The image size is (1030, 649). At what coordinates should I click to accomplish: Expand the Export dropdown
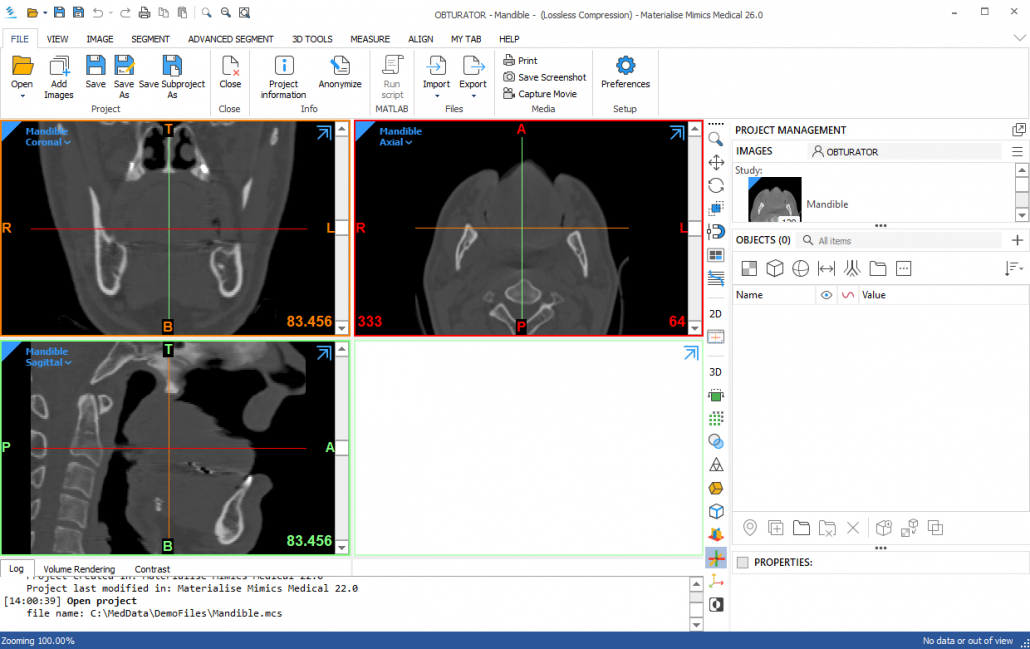pos(473,96)
